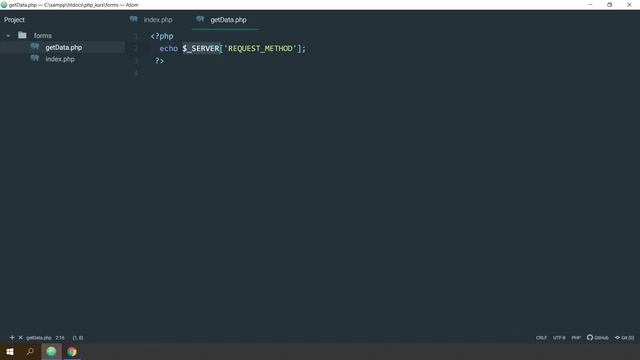The width and height of the screenshot is (640, 360).
Task: Open the Windows Start menu
Action: coord(10,351)
